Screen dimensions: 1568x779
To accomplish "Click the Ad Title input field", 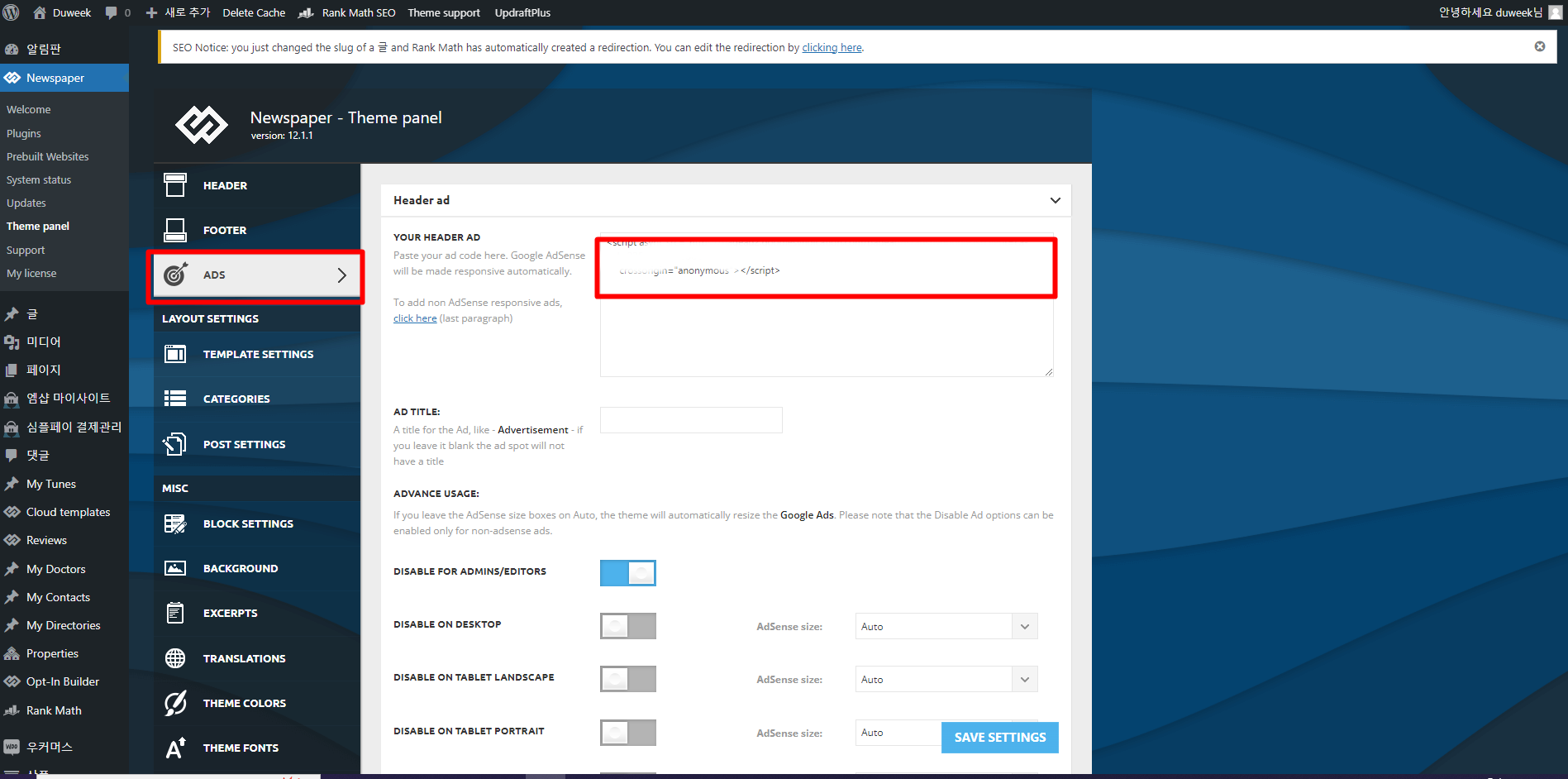I will tap(691, 420).
